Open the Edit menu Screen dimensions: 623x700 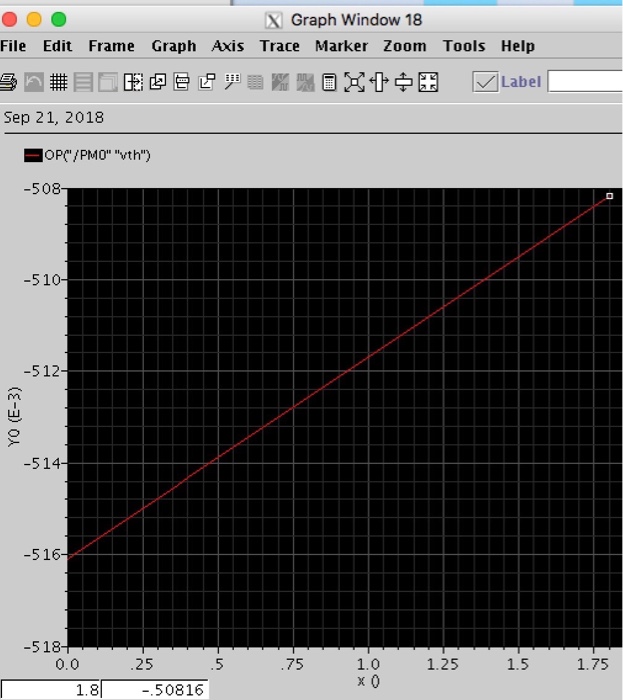57,46
